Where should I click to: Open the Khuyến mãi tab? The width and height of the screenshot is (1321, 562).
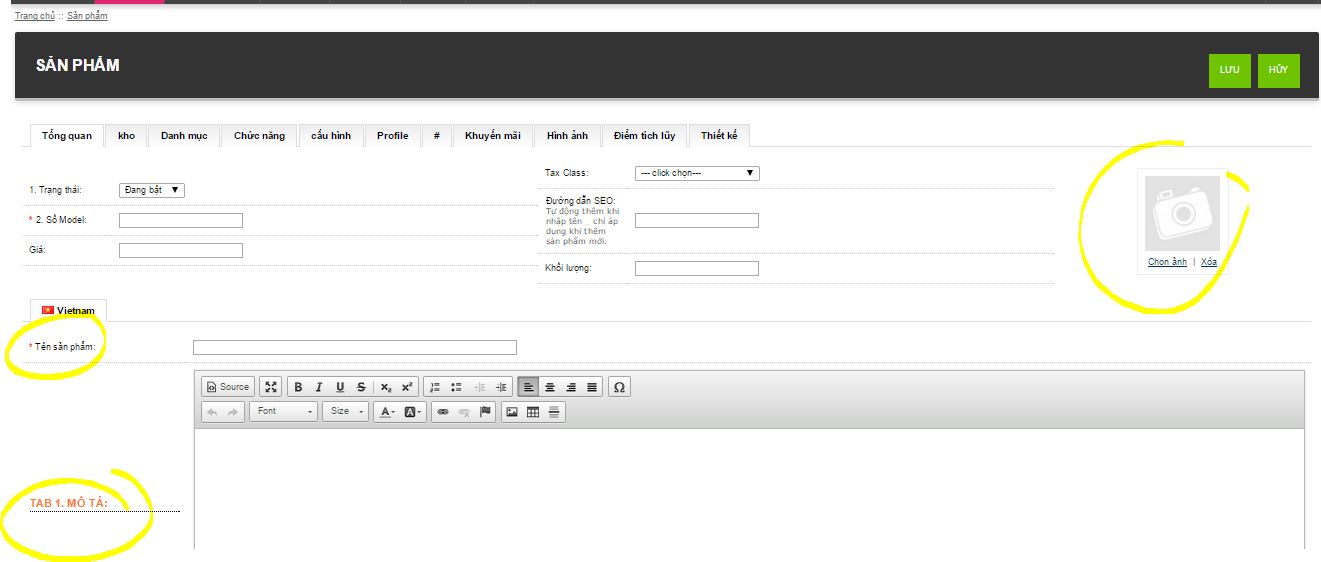tap(492, 136)
